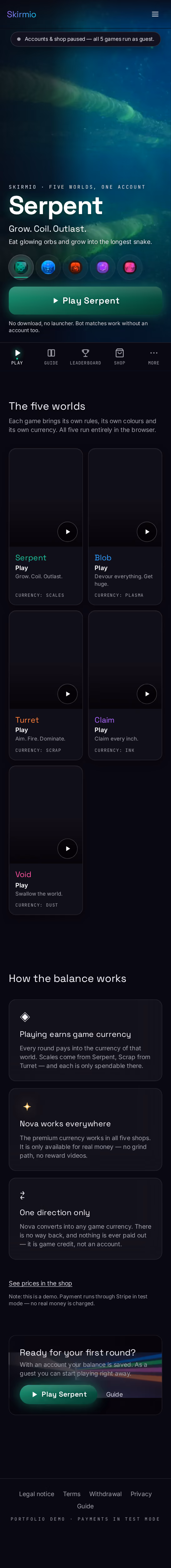Open the Withdrawal footer link

[x=106, y=1494]
